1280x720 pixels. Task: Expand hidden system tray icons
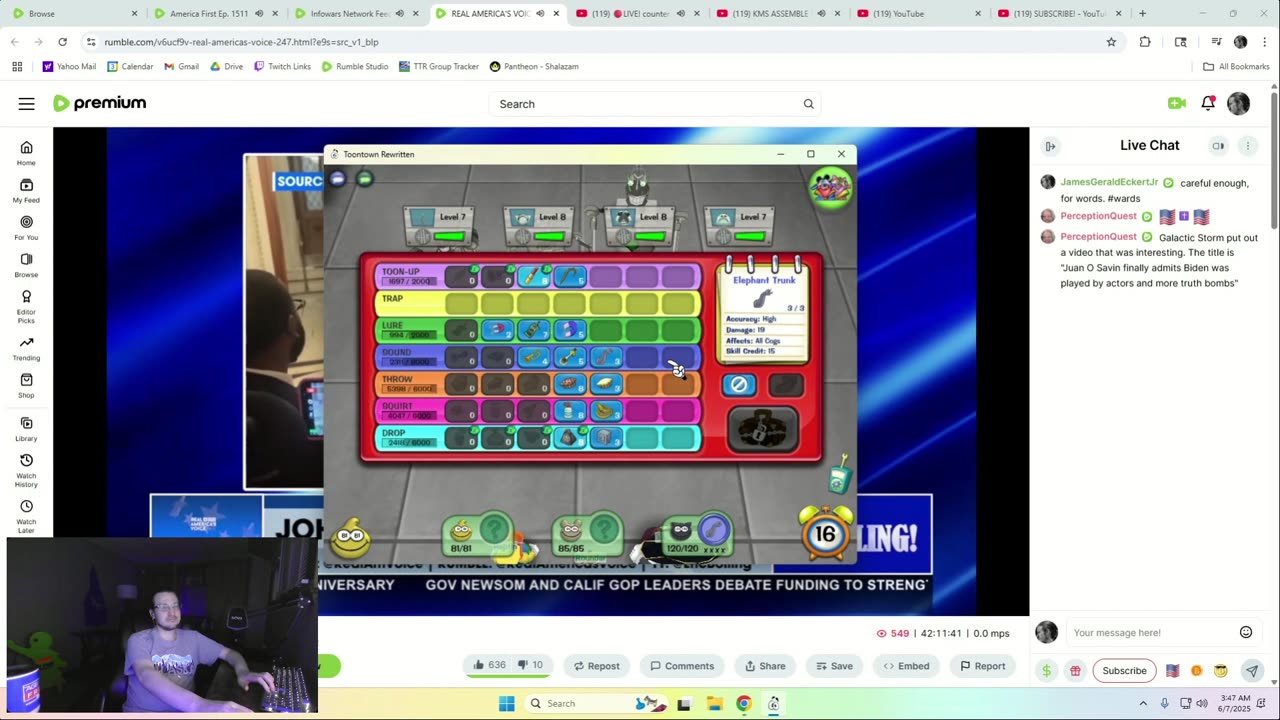click(x=1143, y=703)
